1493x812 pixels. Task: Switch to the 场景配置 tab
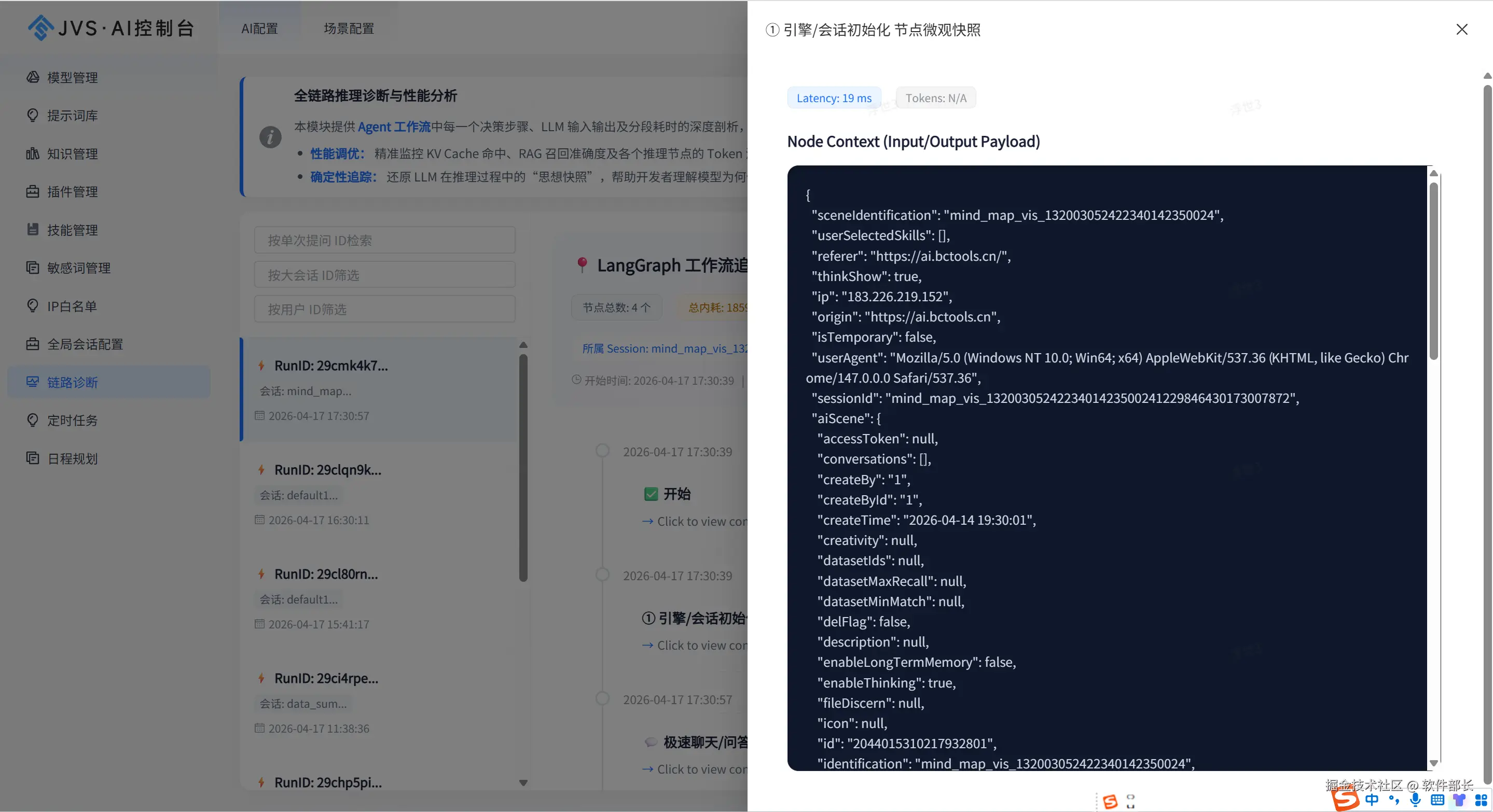pos(348,29)
